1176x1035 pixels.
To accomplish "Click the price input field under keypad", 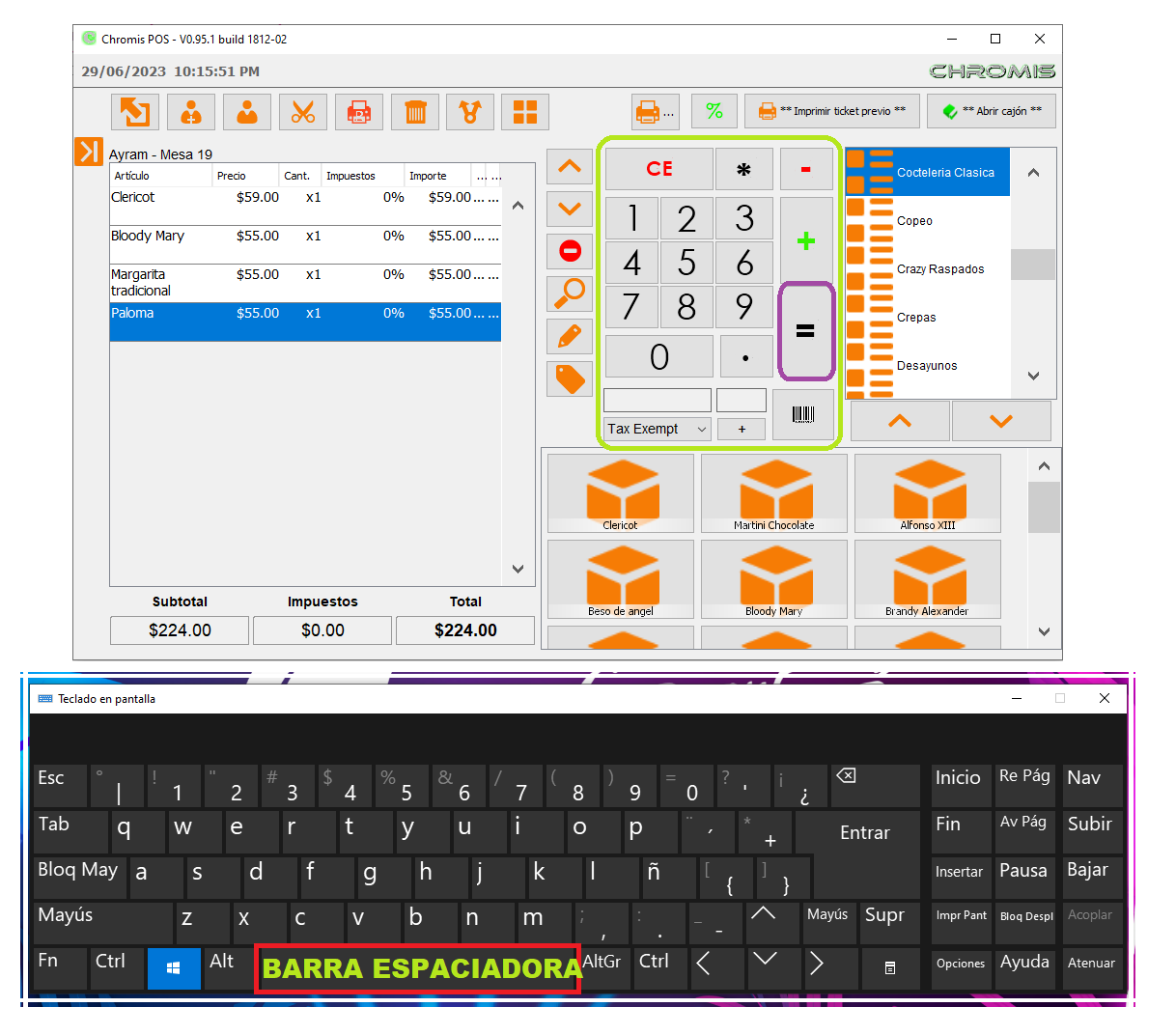I will (x=658, y=400).
